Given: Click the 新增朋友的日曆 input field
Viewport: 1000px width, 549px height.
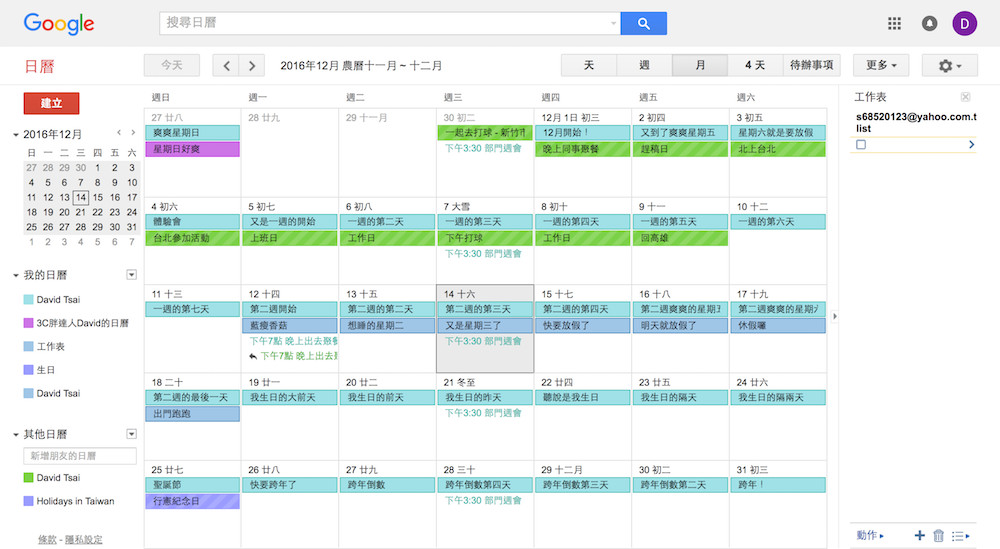Looking at the screenshot, I should point(80,456).
